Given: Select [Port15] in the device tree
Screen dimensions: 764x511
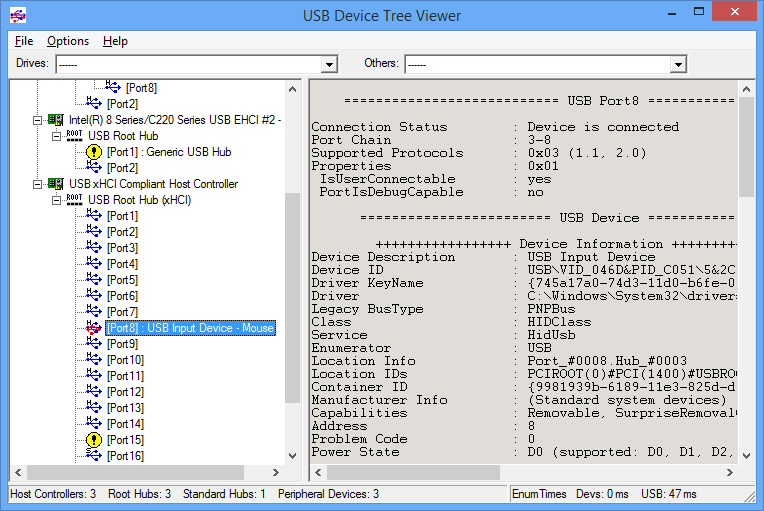Looking at the screenshot, I should (x=125, y=440).
